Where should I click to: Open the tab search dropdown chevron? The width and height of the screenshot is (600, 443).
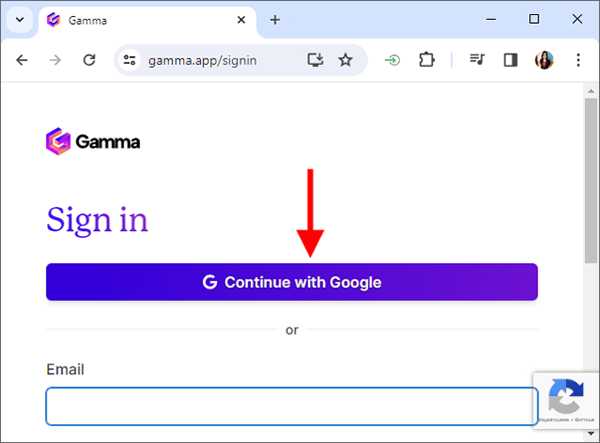pos(20,20)
